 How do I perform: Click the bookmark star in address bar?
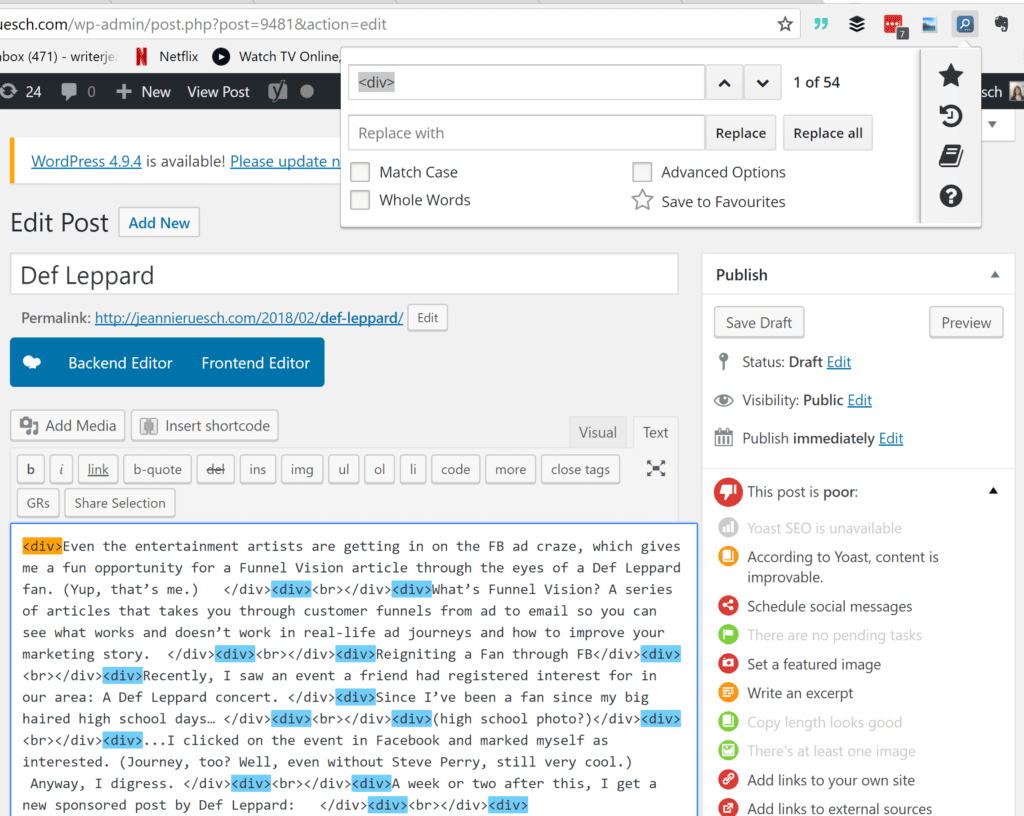click(x=785, y=24)
